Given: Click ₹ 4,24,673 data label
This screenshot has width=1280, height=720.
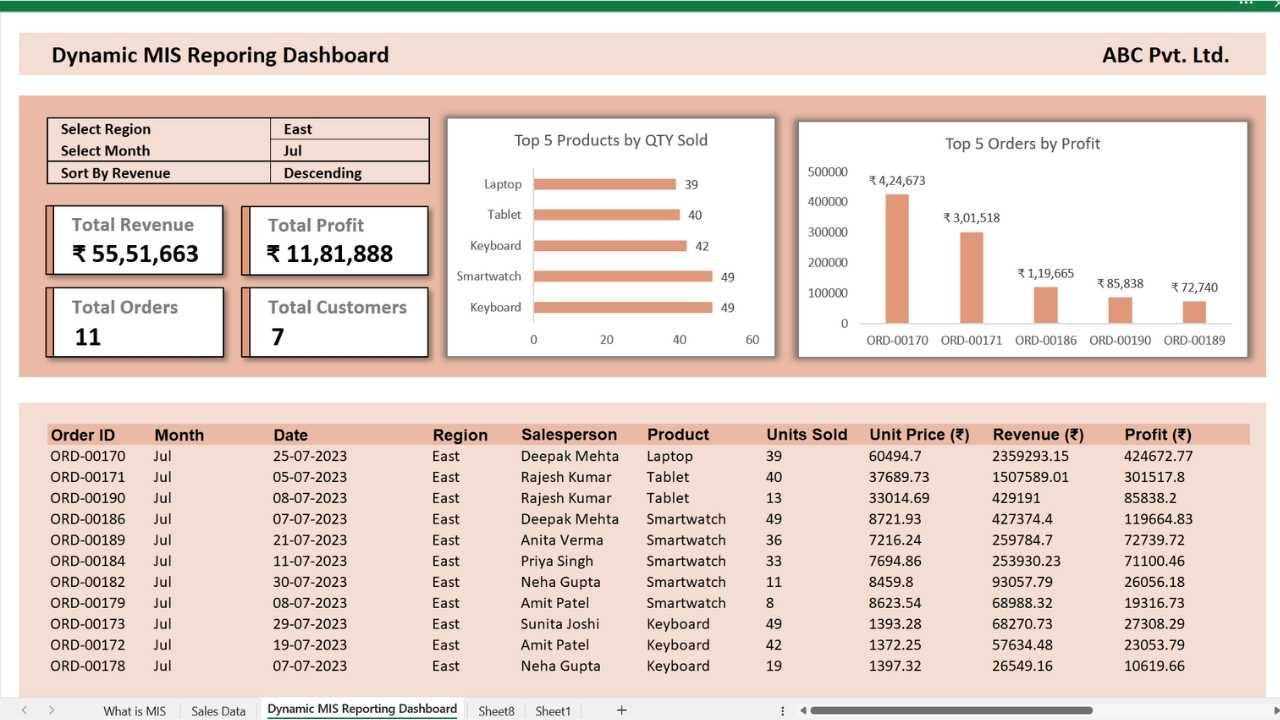Looking at the screenshot, I should [x=897, y=181].
